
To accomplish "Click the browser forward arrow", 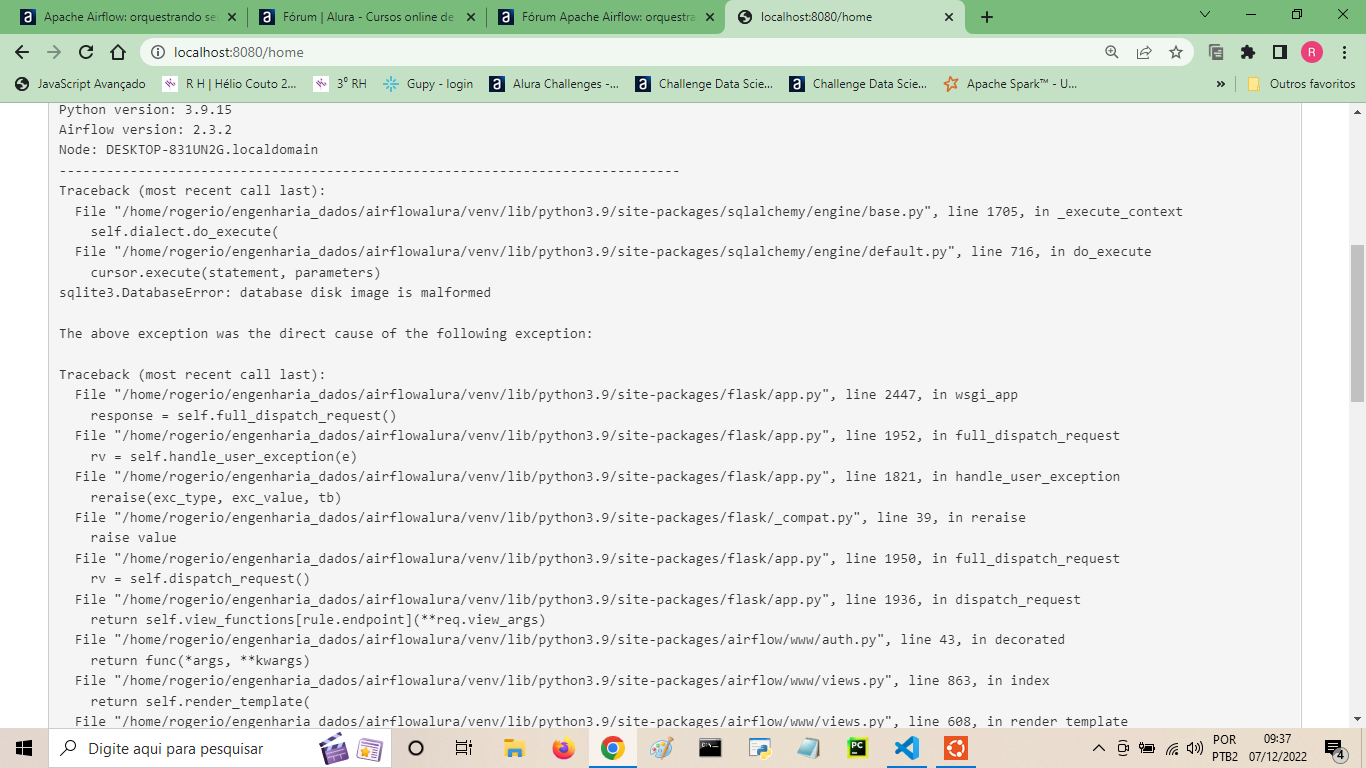I will (x=54, y=52).
